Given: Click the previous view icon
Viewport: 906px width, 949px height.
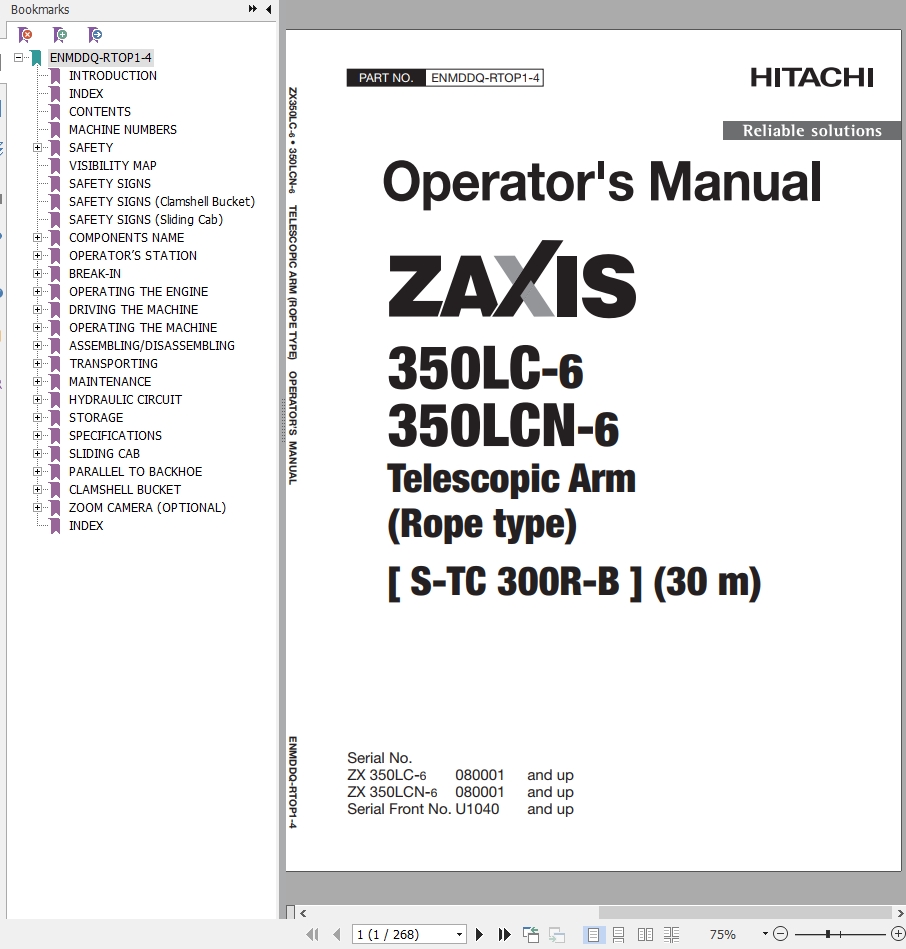Looking at the screenshot, I should click(x=531, y=934).
